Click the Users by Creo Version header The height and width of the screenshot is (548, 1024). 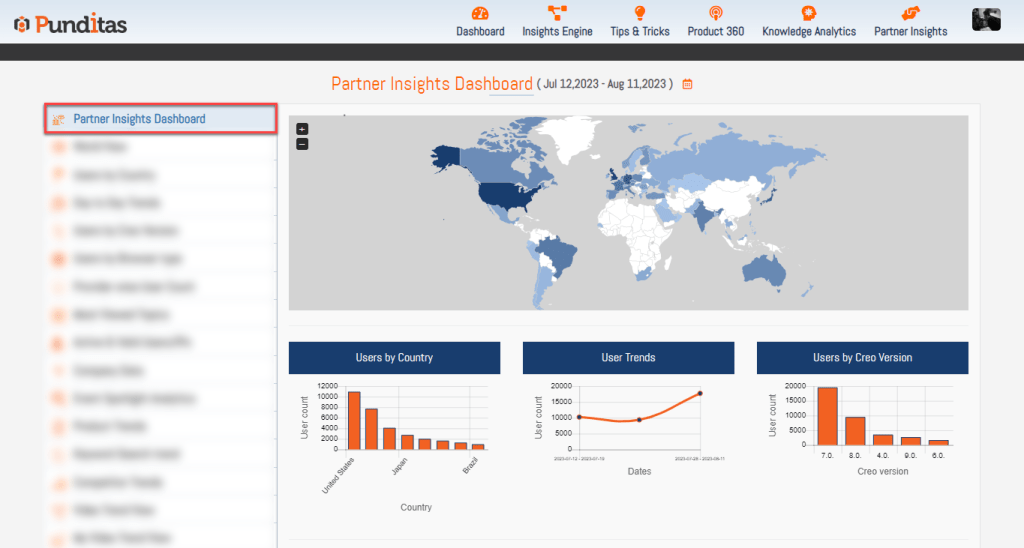click(862, 358)
